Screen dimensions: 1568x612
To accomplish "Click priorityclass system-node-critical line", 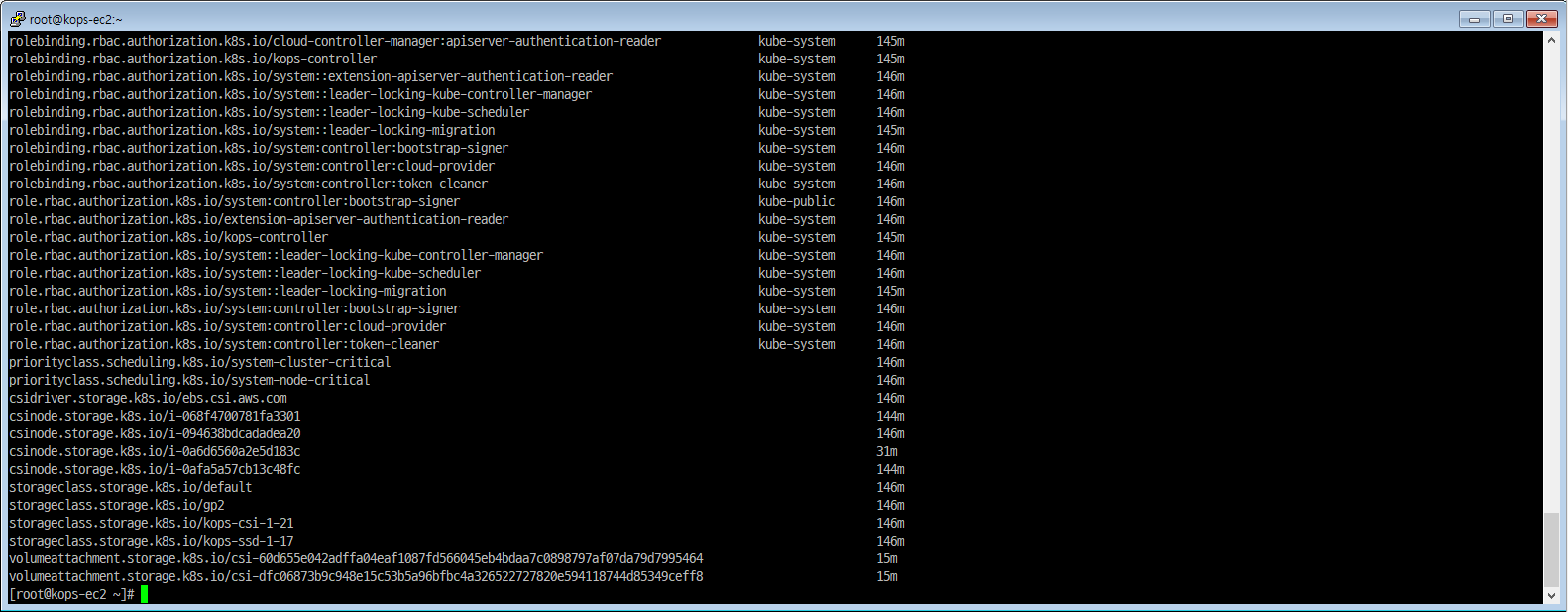I will [x=457, y=380].
